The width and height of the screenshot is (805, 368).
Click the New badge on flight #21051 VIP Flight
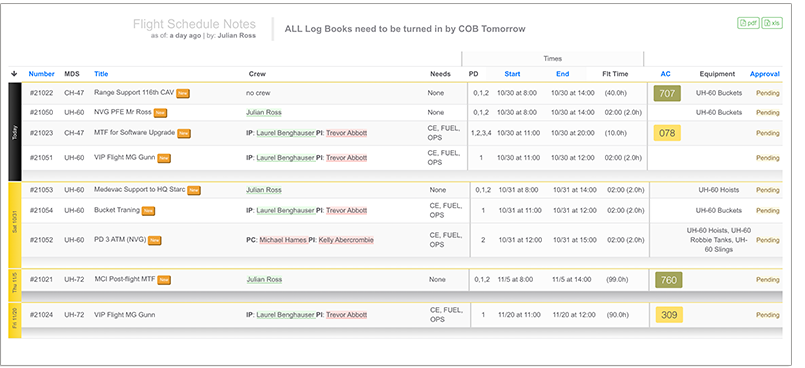click(164, 158)
